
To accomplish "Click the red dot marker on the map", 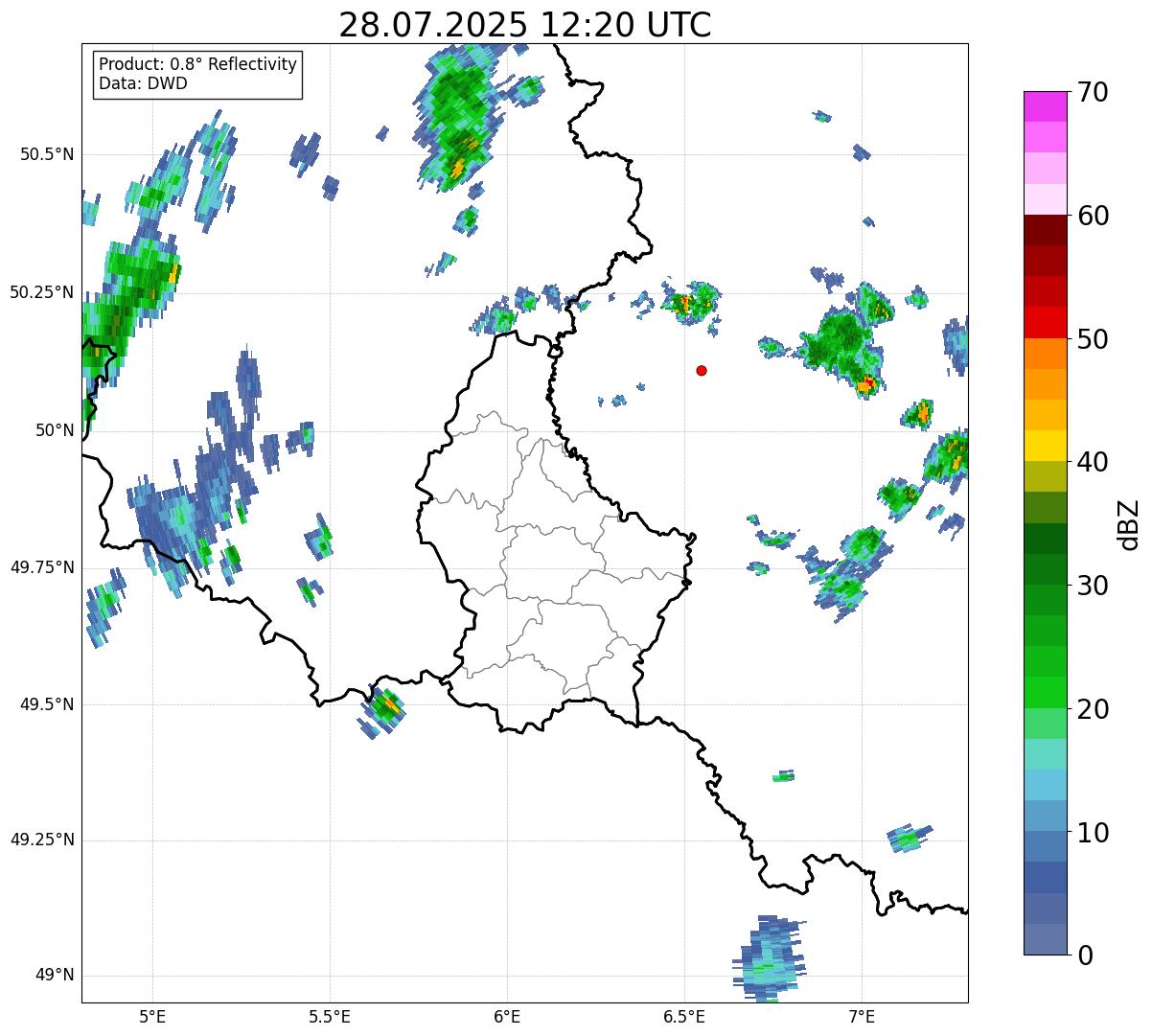I will 702,370.
